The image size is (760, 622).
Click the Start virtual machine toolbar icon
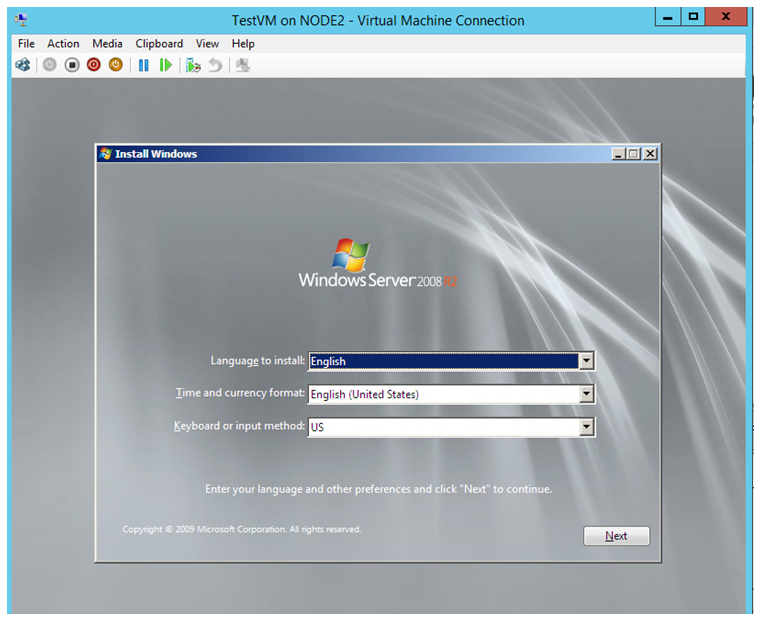pos(49,65)
